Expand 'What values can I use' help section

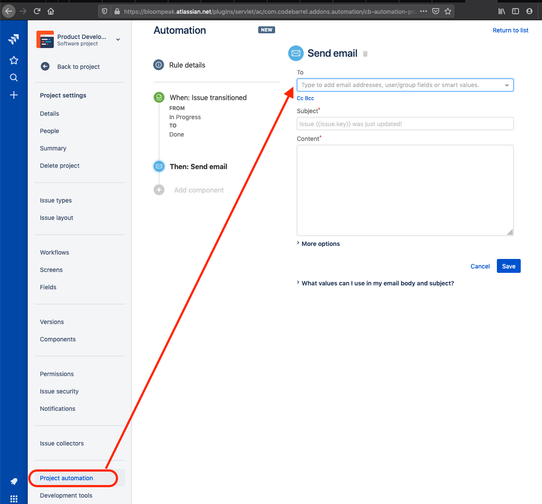(x=375, y=283)
